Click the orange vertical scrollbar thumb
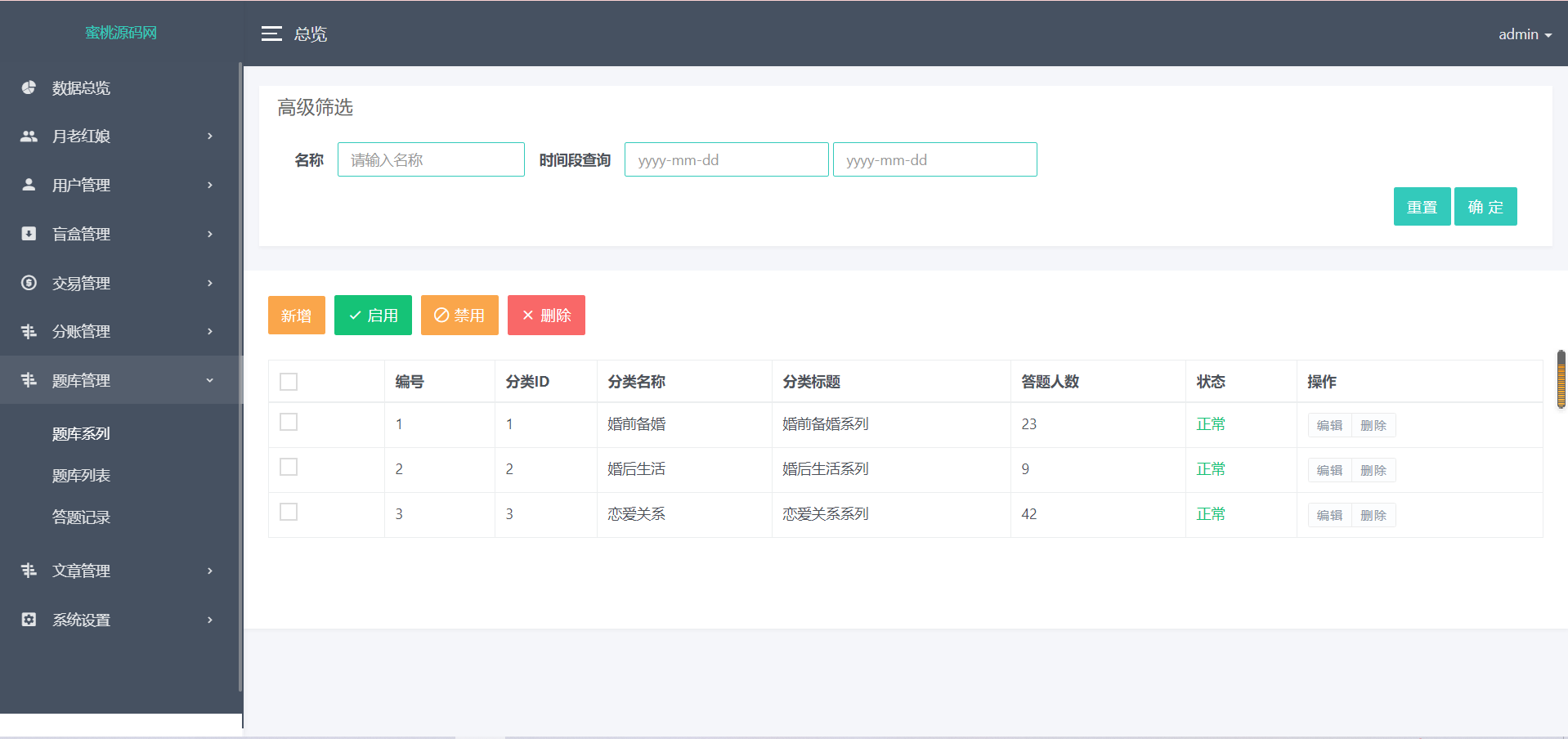The width and height of the screenshot is (1568, 739). point(1561,379)
